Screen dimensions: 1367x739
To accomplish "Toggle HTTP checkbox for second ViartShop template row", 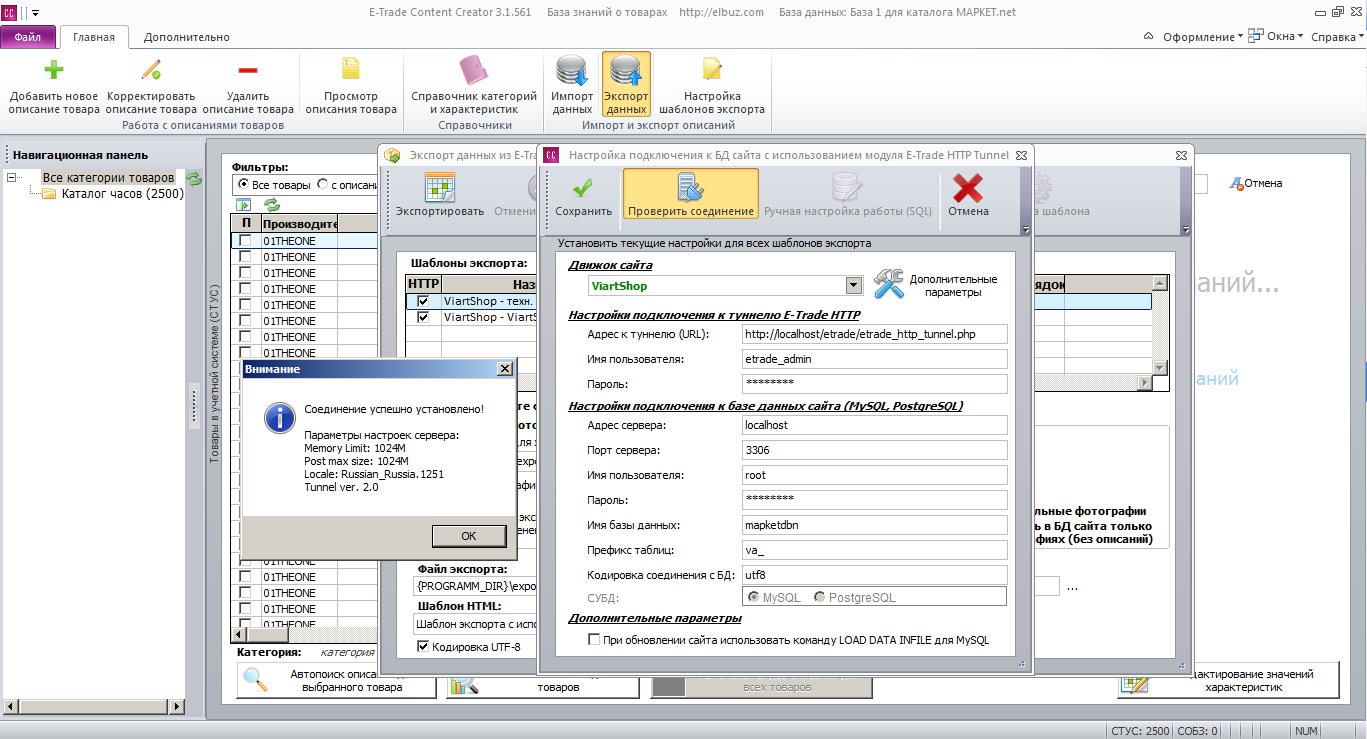I will tap(423, 317).
